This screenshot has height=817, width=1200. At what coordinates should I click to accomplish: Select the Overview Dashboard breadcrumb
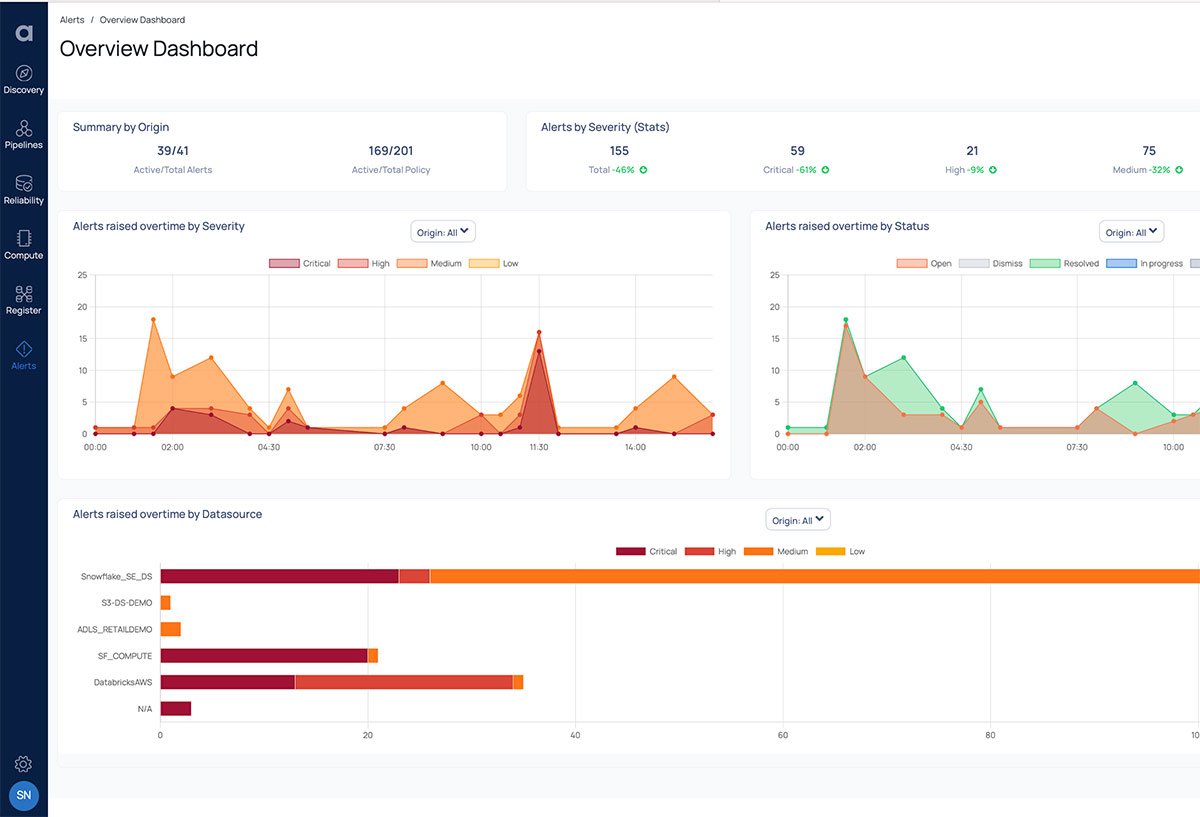tap(142, 19)
